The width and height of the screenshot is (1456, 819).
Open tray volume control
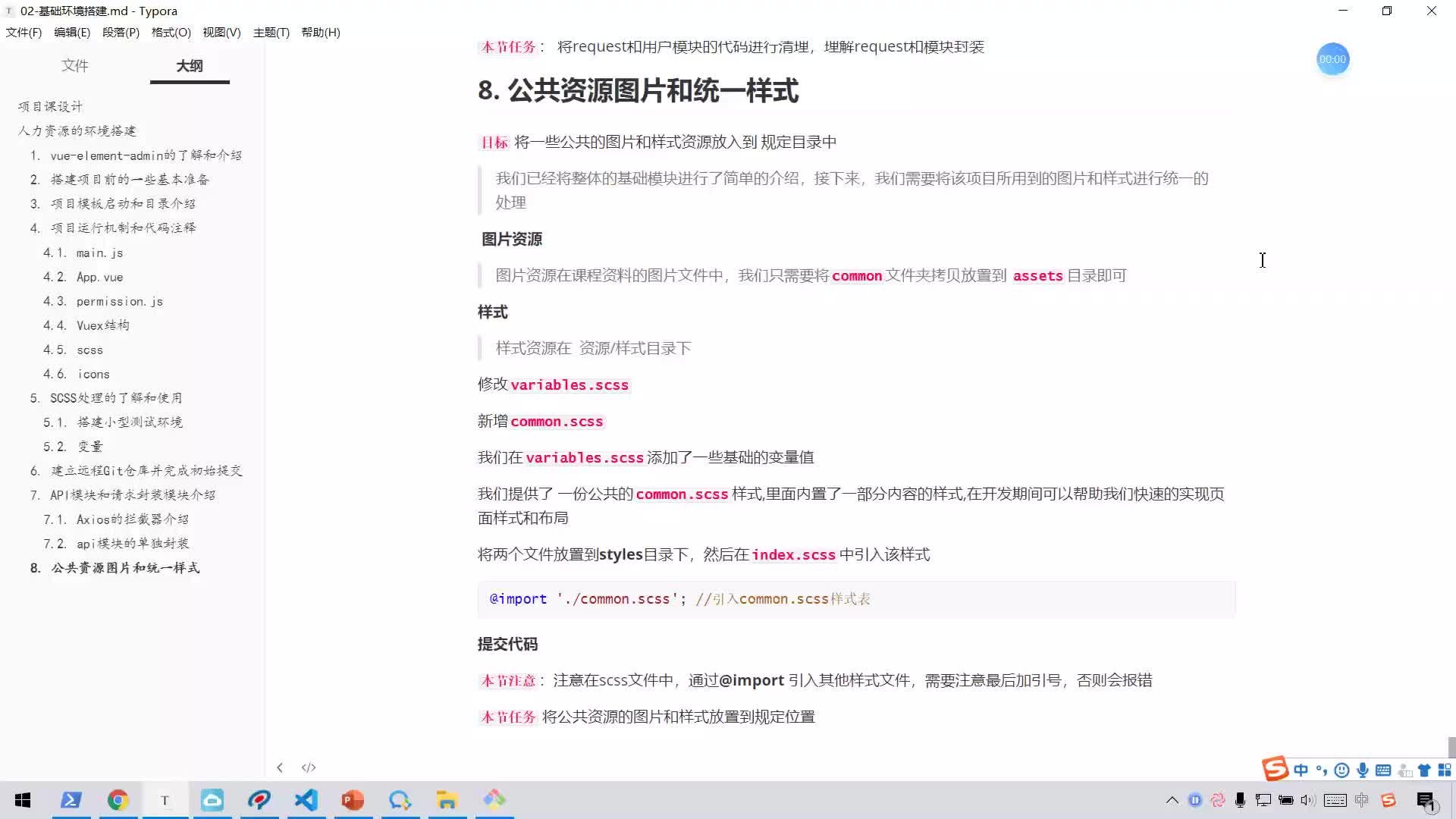click(x=1308, y=800)
